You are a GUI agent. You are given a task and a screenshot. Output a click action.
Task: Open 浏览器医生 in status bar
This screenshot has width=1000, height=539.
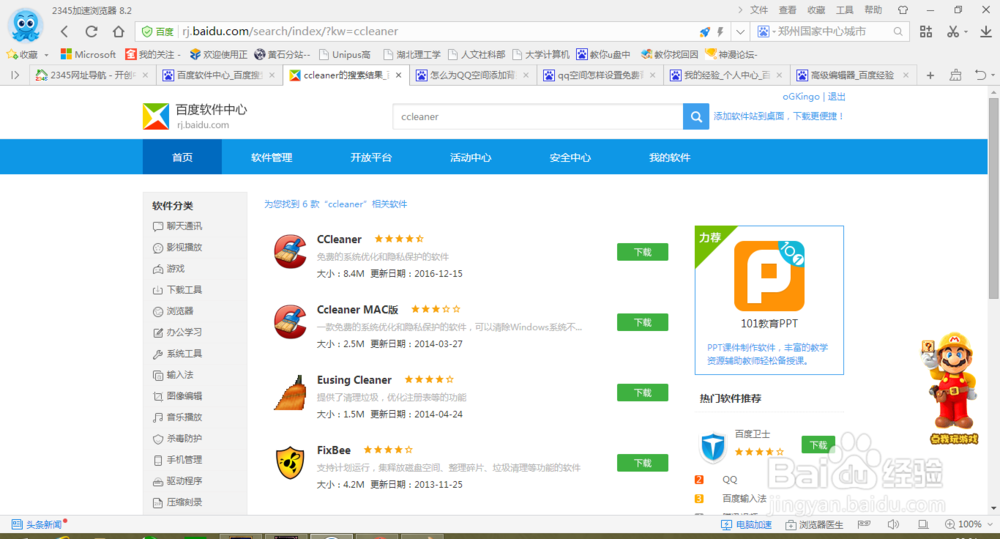[x=814, y=524]
